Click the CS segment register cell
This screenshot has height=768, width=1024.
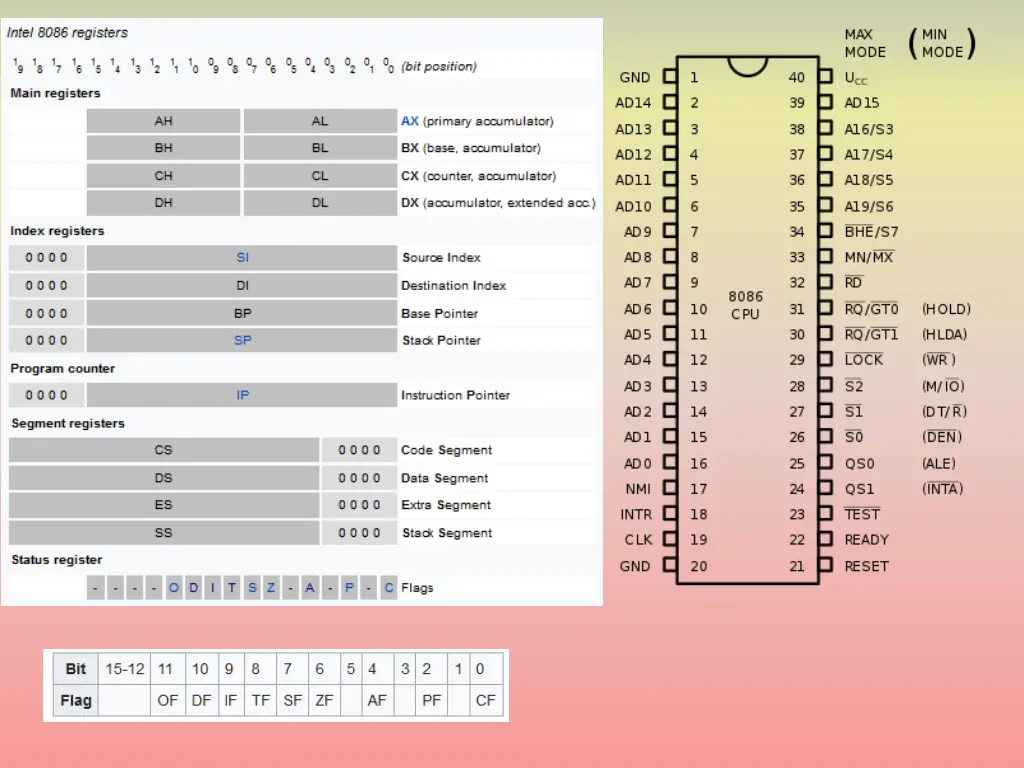click(x=163, y=450)
